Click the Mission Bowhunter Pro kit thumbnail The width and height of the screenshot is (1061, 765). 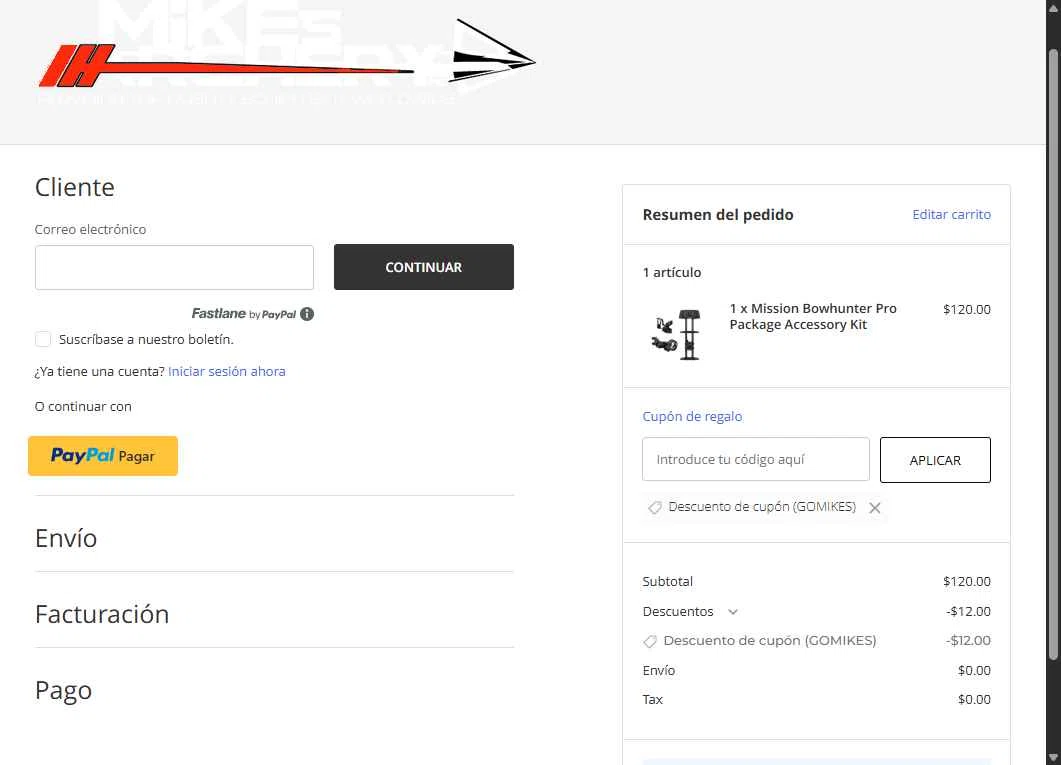coord(675,335)
